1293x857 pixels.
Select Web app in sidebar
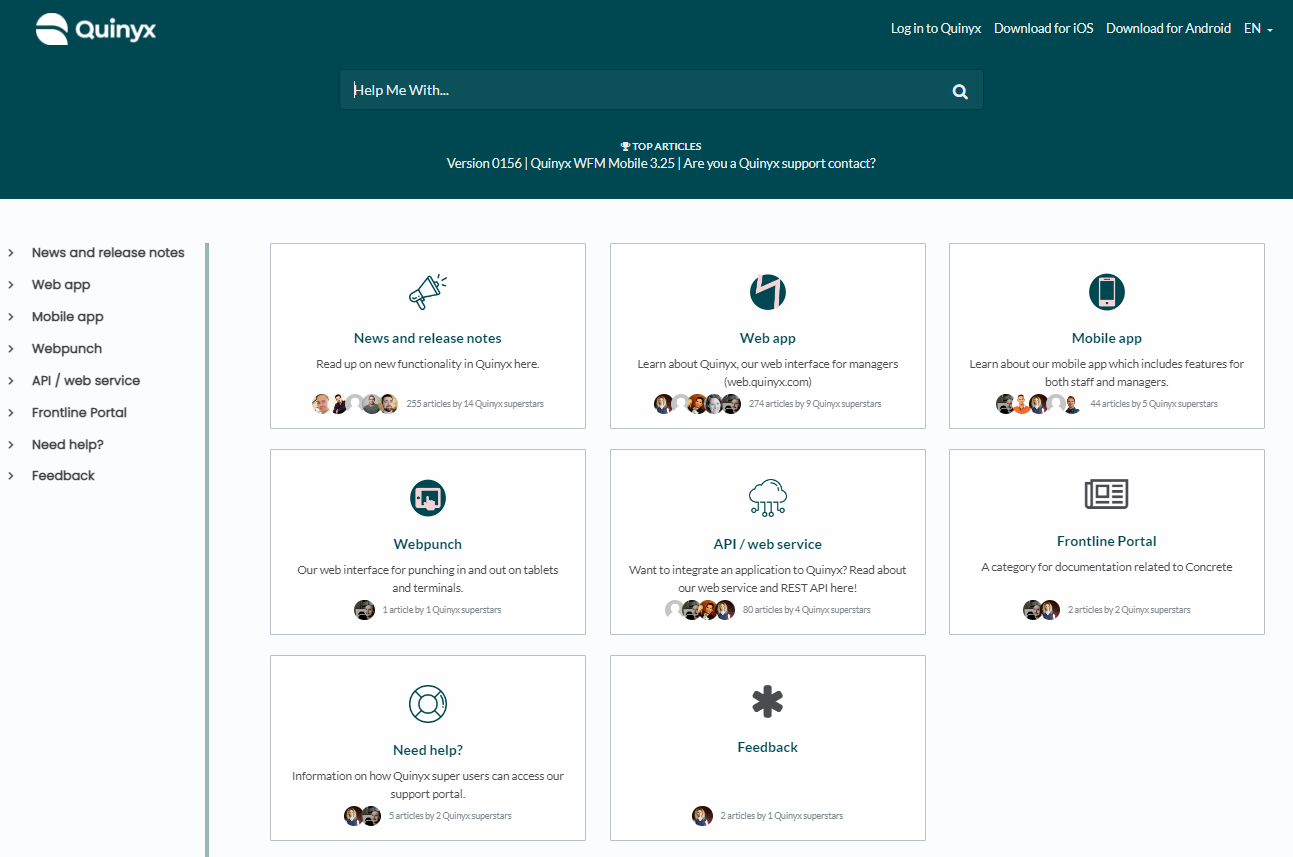(61, 285)
